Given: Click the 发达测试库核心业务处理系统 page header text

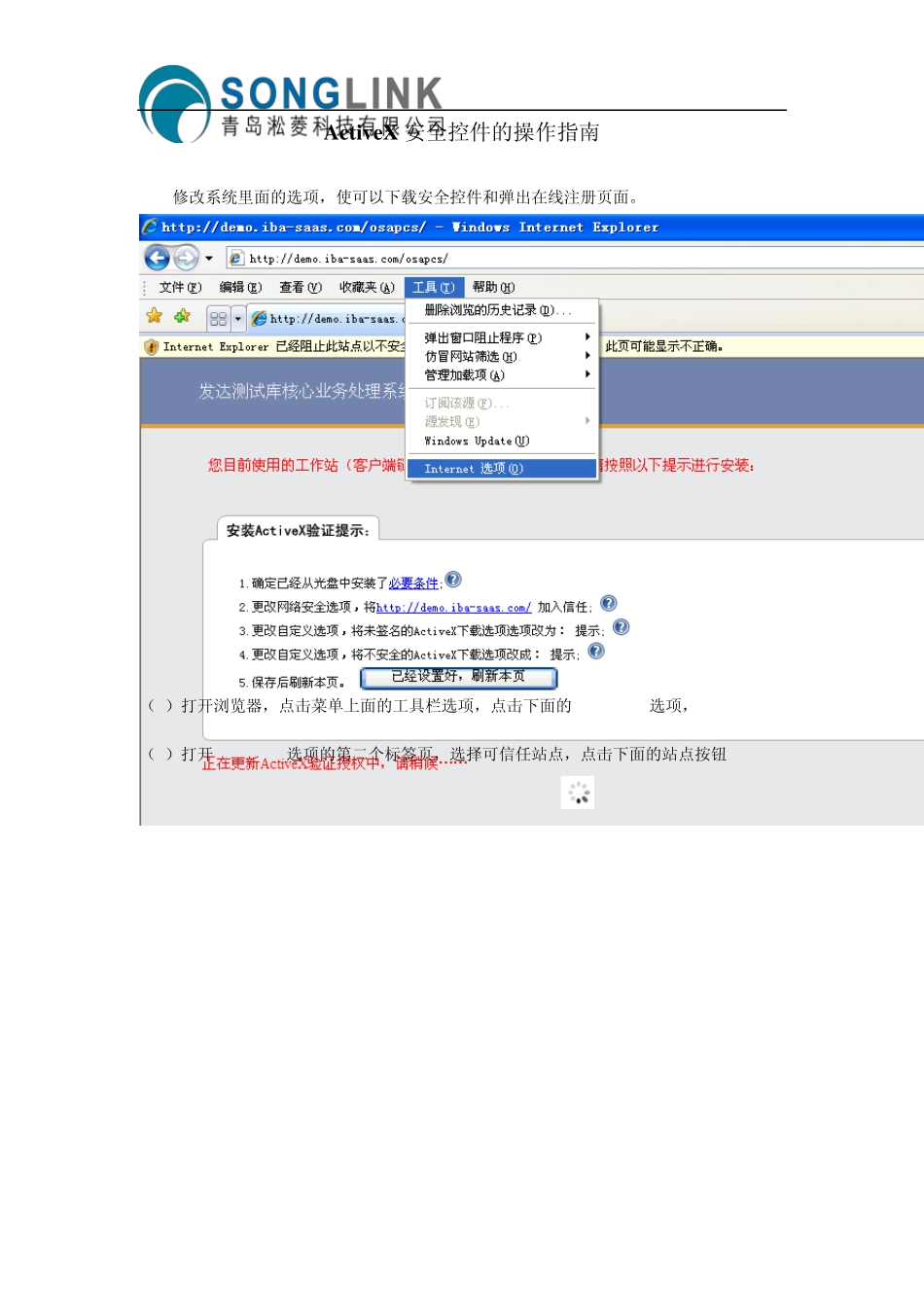Looking at the screenshot, I should (302, 391).
